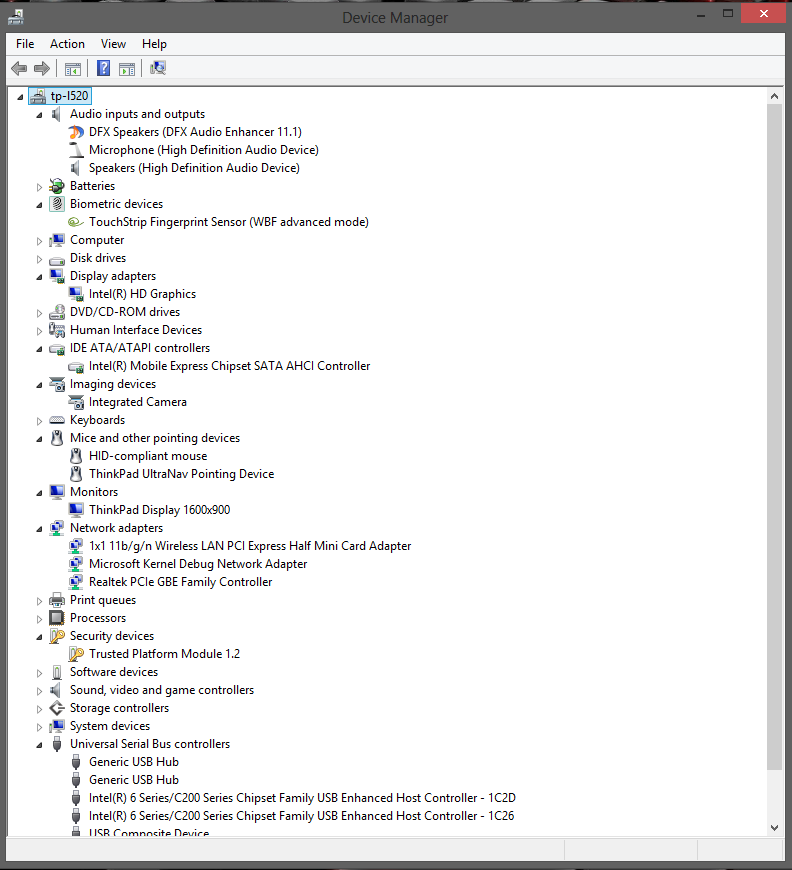Click the ThinkPad Display 1600x900 monitor icon
Screen dimensions: 792x870
point(76,510)
